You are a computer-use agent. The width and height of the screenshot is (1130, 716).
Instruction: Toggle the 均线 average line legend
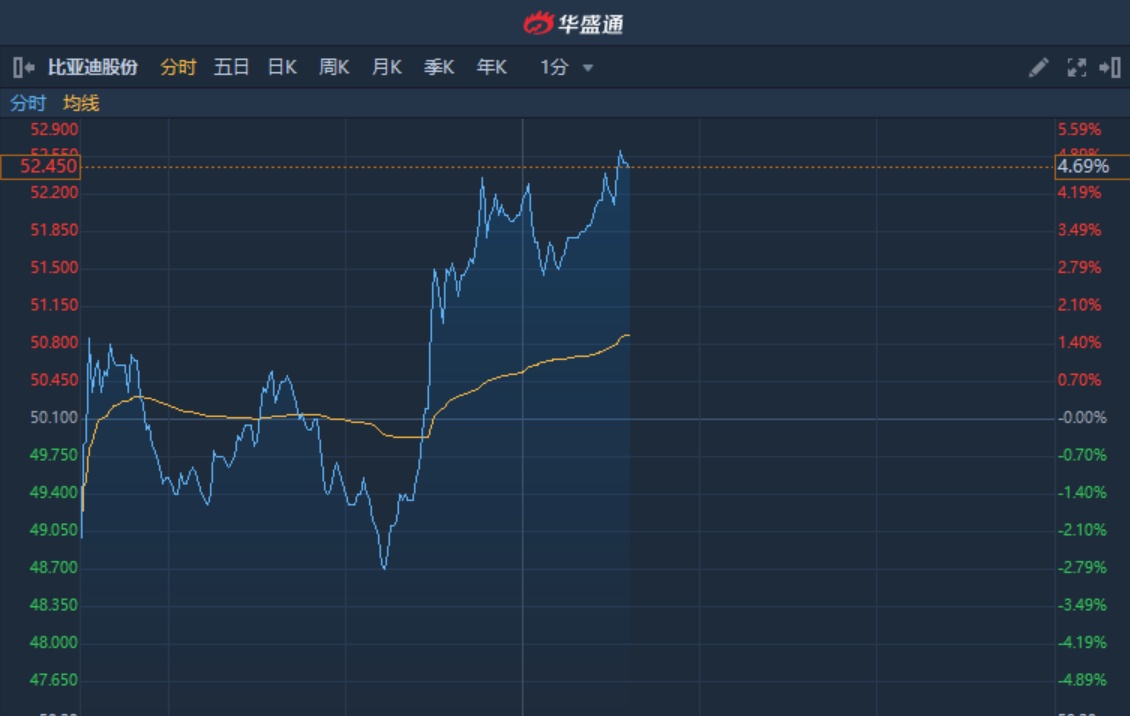tap(81, 103)
